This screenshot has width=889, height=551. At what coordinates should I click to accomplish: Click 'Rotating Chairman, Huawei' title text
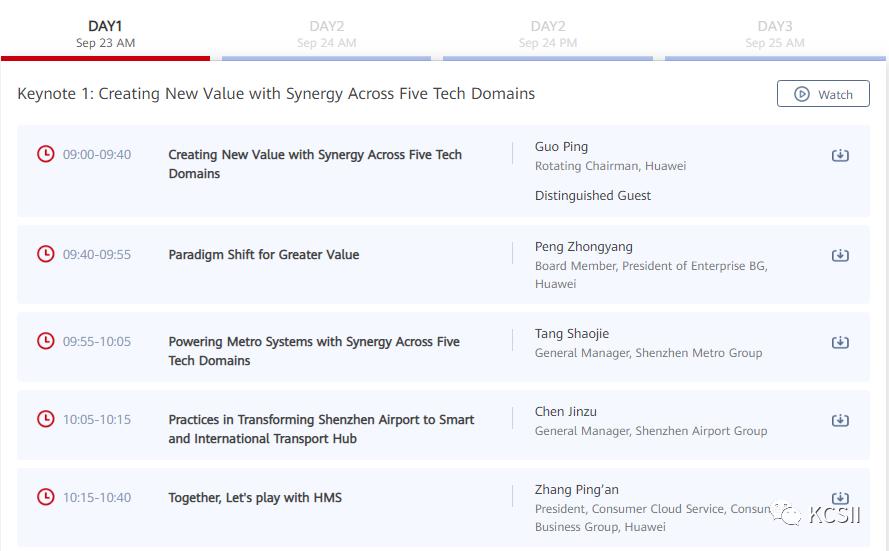611,166
